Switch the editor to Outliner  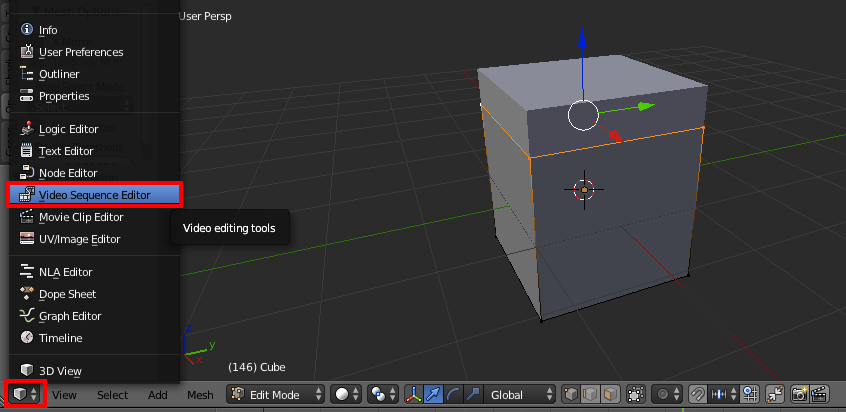click(x=94, y=74)
